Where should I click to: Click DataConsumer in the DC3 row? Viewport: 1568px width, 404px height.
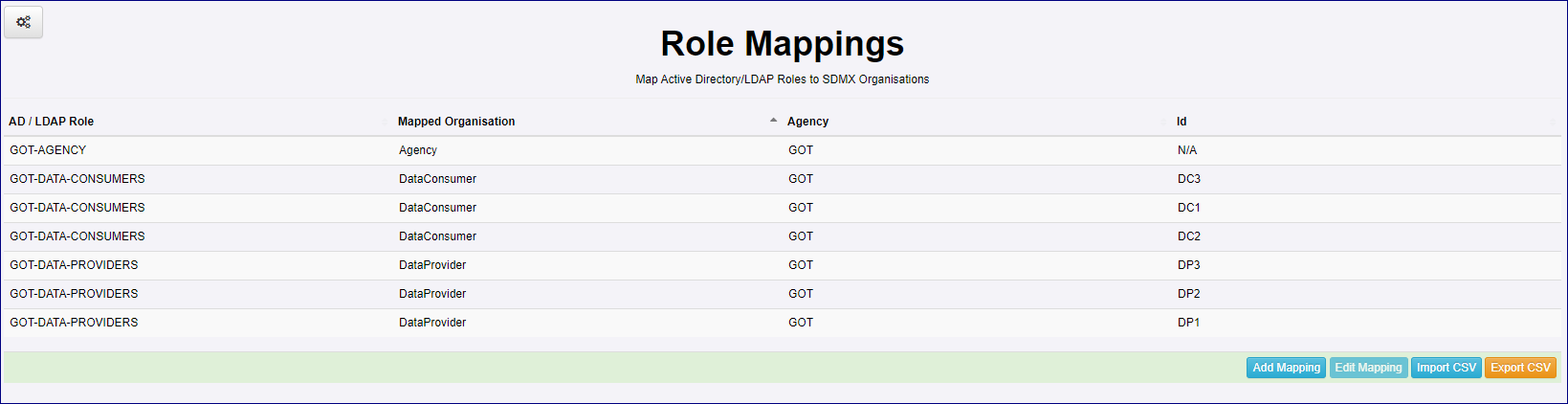(437, 179)
